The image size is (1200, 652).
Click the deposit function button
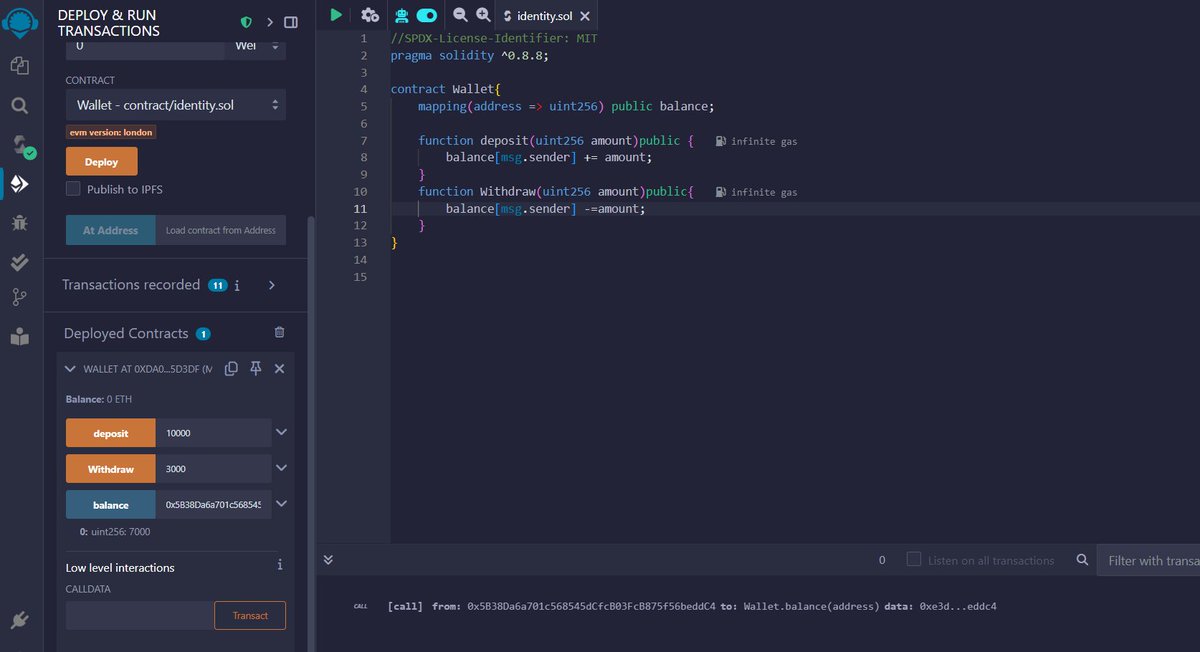point(111,433)
